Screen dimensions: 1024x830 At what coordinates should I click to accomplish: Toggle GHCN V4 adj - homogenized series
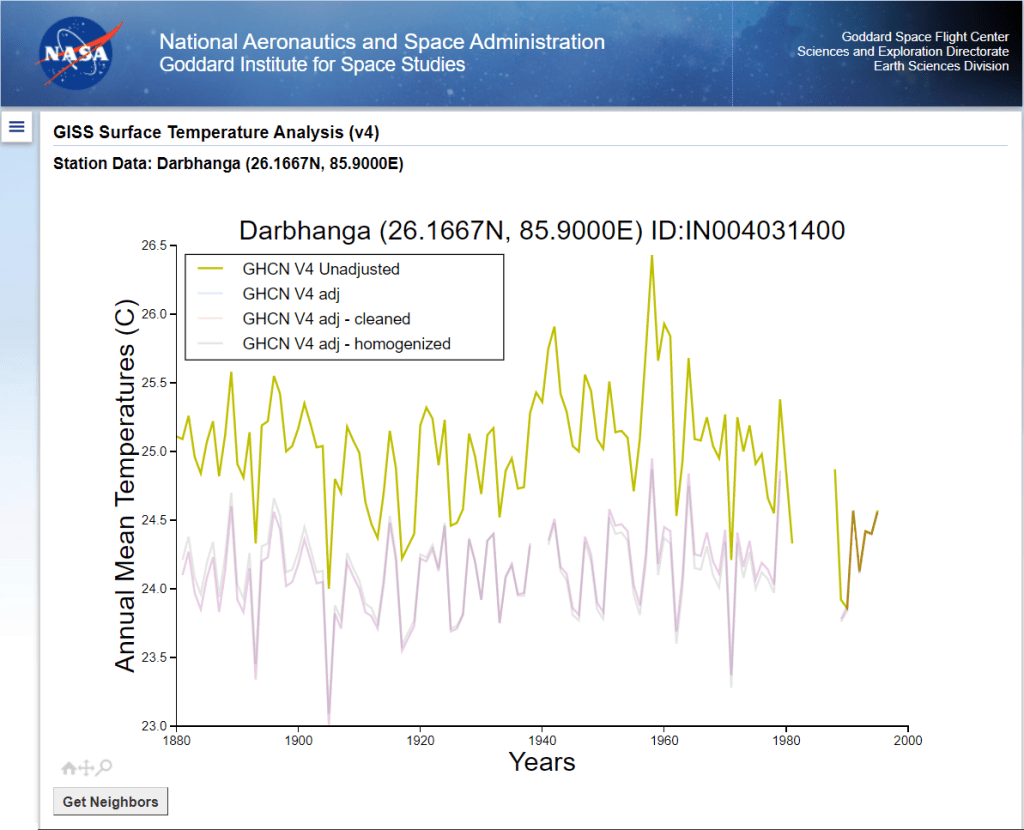(x=346, y=344)
